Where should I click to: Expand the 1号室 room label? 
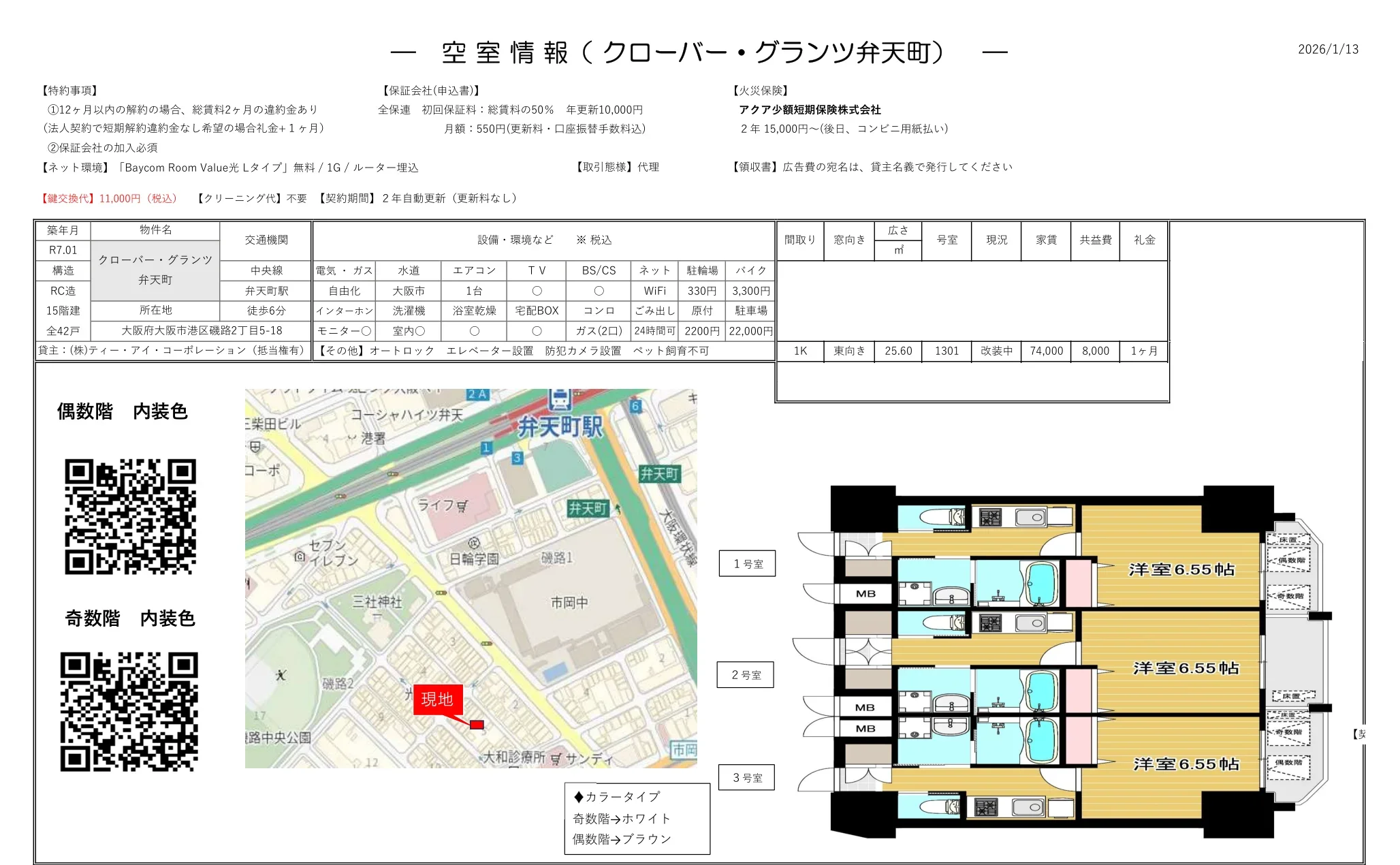click(x=746, y=563)
